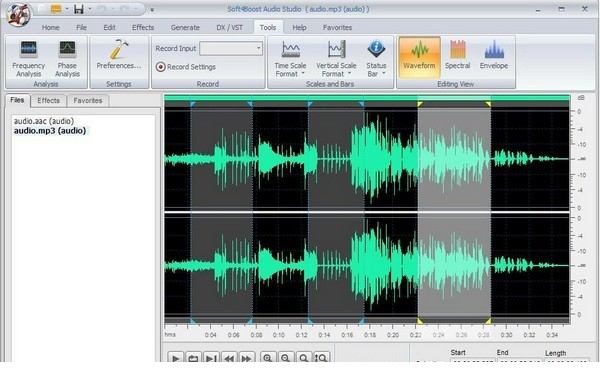The image size is (600, 376).
Task: Click the Loop playback button
Action: pyautogui.click(x=193, y=358)
